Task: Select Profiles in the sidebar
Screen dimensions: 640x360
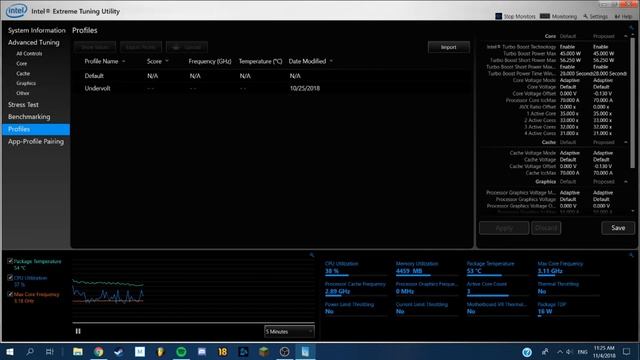Action: [36, 129]
